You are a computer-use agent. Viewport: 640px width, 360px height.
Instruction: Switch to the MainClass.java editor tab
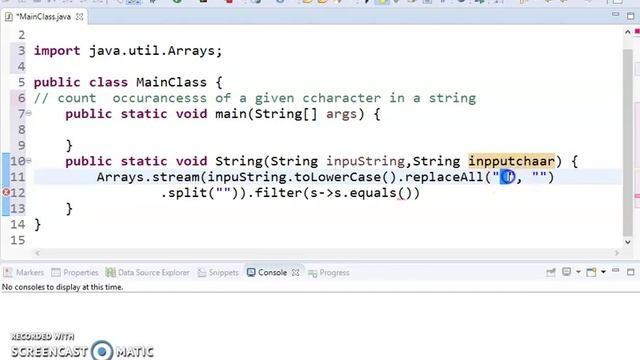[x=43, y=17]
